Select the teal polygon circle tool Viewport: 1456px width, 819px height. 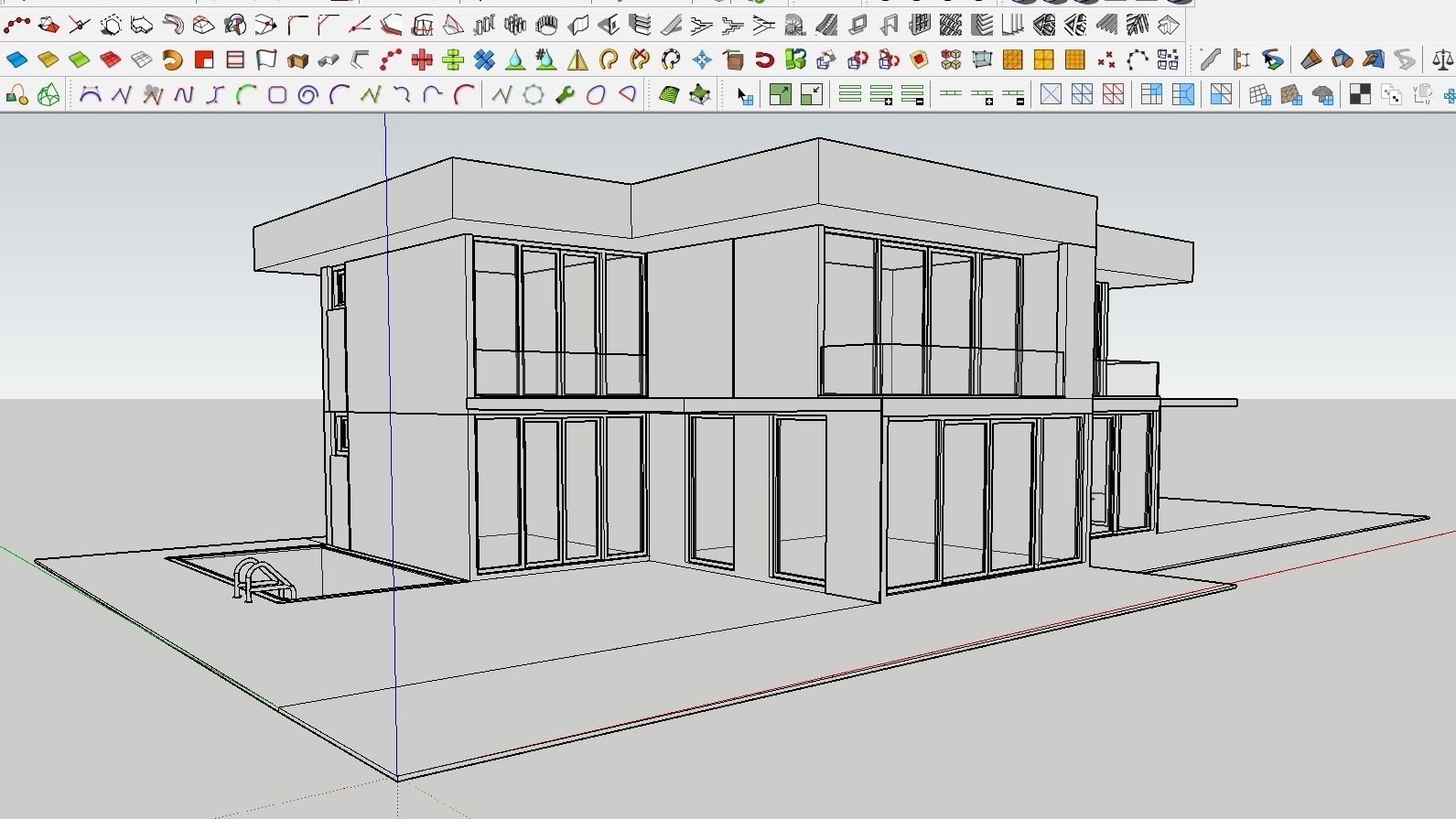pos(534,94)
